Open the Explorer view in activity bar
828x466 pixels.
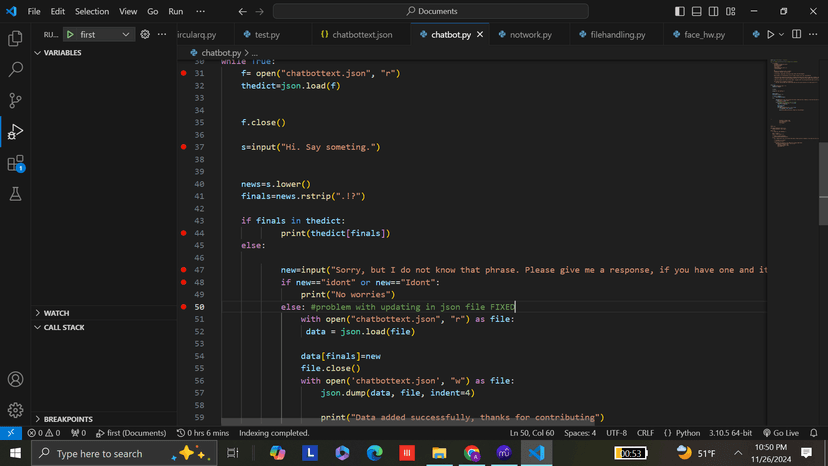tap(15, 39)
